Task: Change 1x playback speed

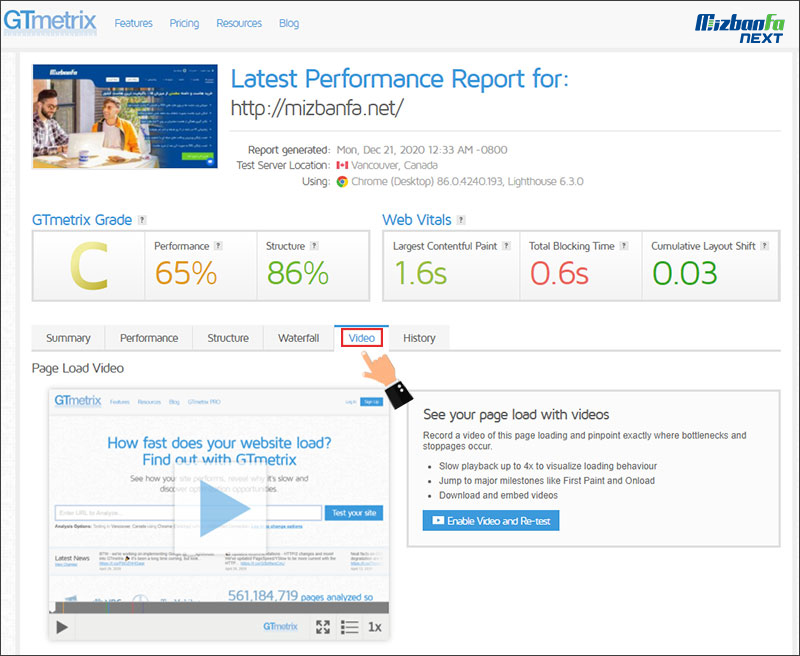Action: [375, 627]
